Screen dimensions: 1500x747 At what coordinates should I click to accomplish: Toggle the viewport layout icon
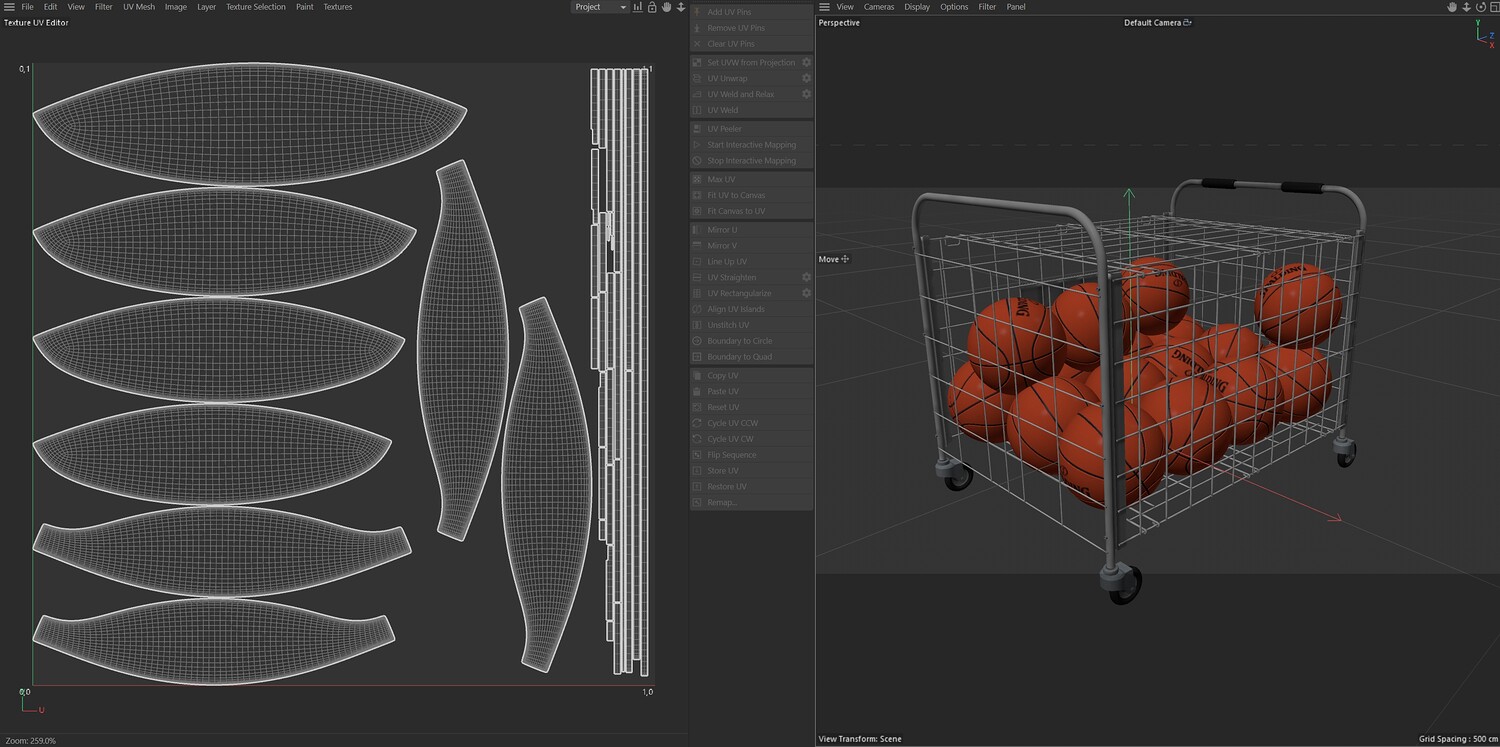coord(1493,7)
